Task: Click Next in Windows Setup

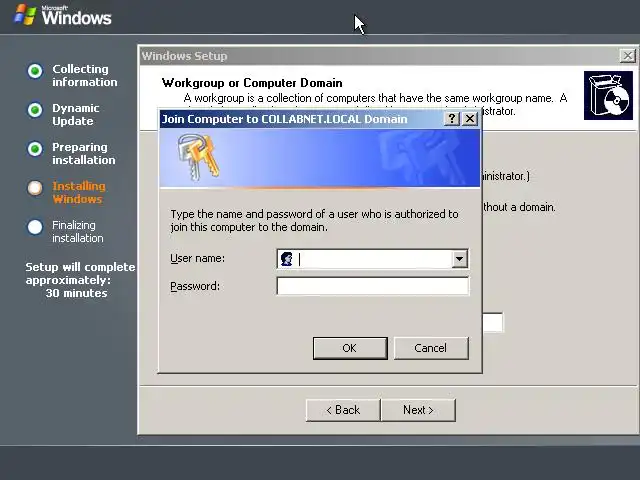Action: click(418, 410)
